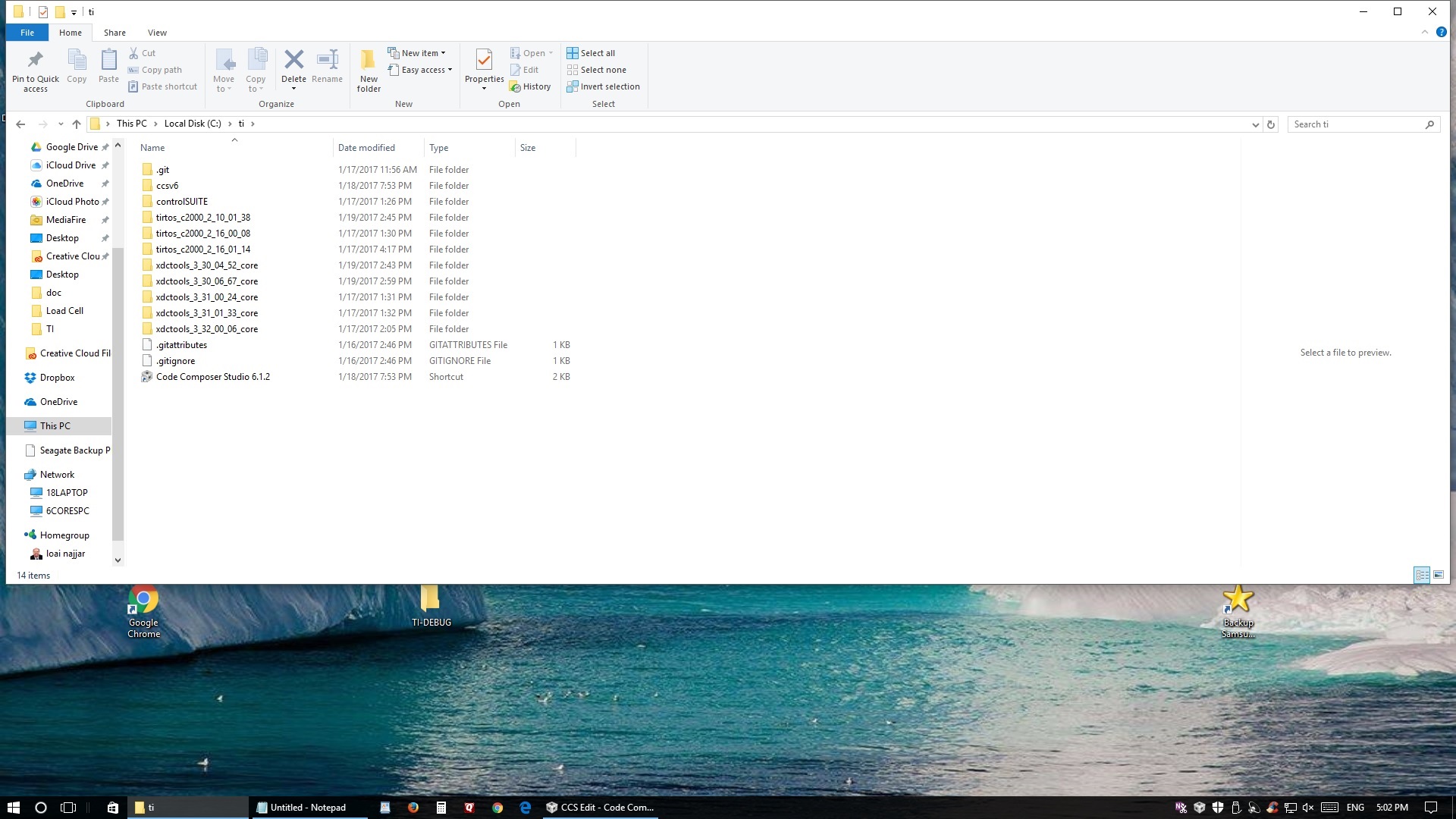
Task: Switch to Details view layout button
Action: [1422, 575]
